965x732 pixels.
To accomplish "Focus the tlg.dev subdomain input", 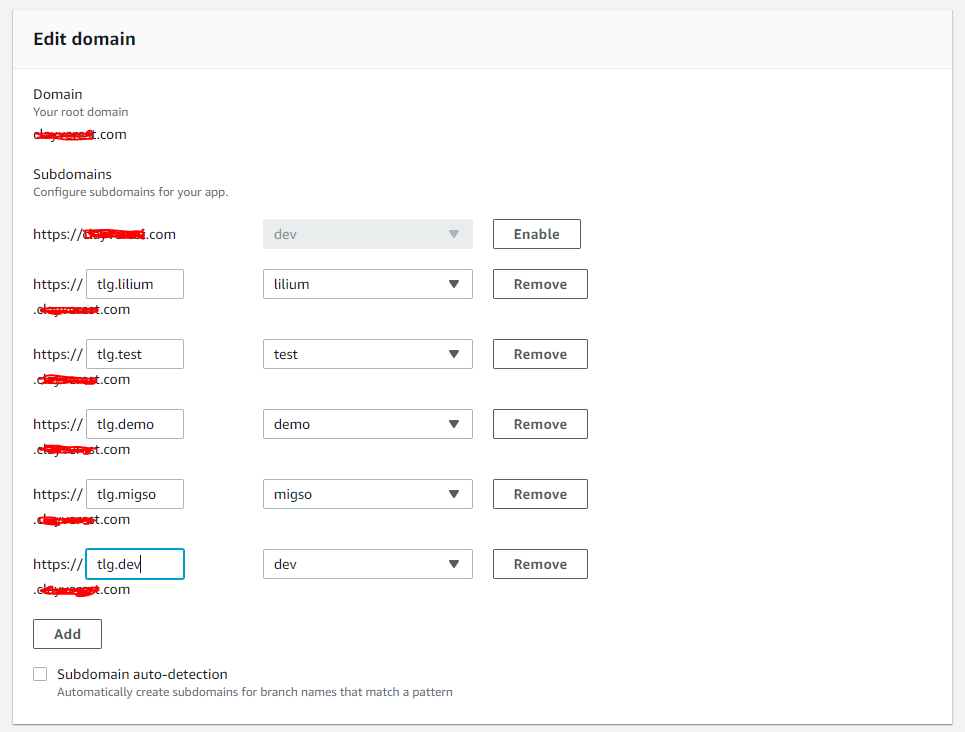I will (x=134, y=563).
